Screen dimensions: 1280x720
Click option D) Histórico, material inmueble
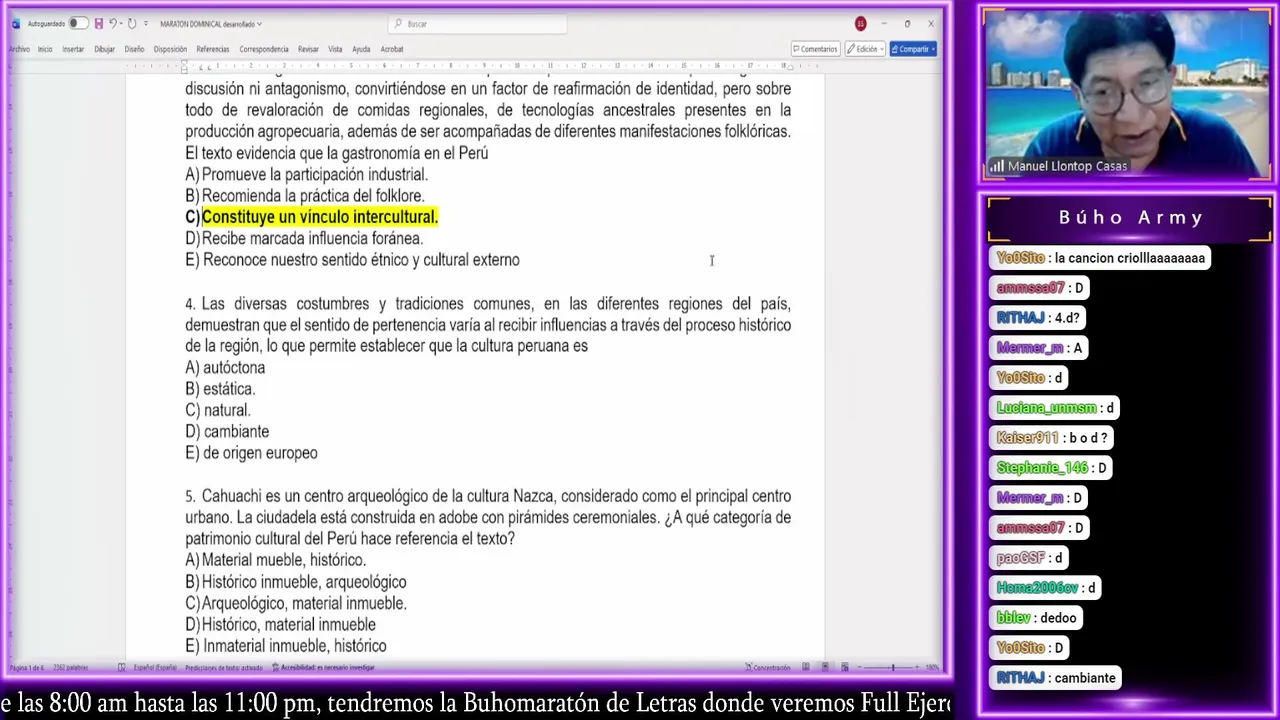coord(280,625)
